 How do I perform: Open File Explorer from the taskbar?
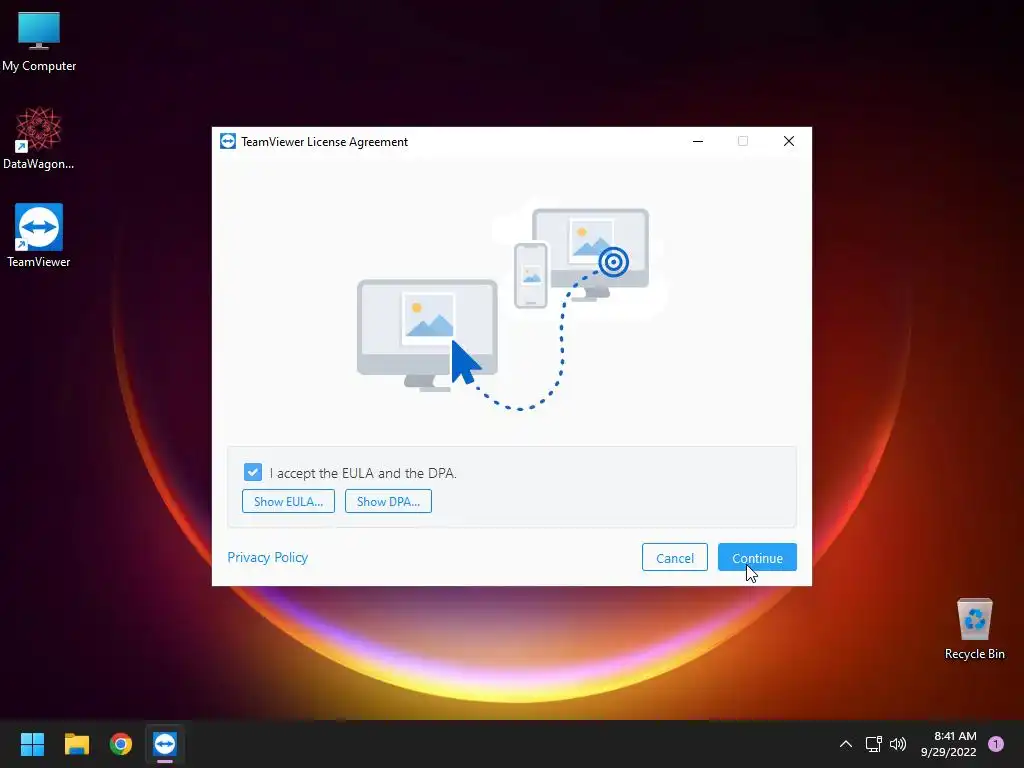76,744
